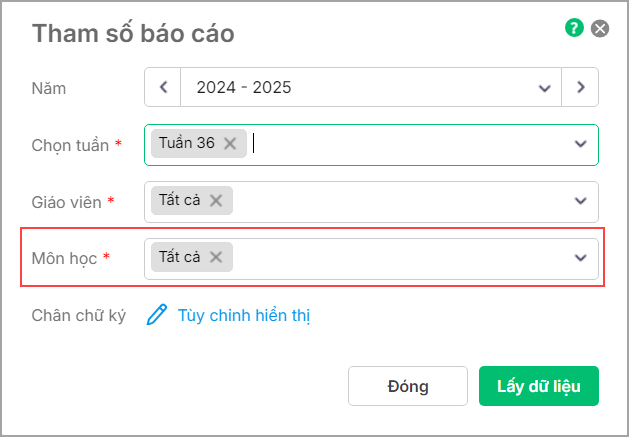629x437 pixels.
Task: Click the Lấy dữ liệu button
Action: tap(539, 386)
